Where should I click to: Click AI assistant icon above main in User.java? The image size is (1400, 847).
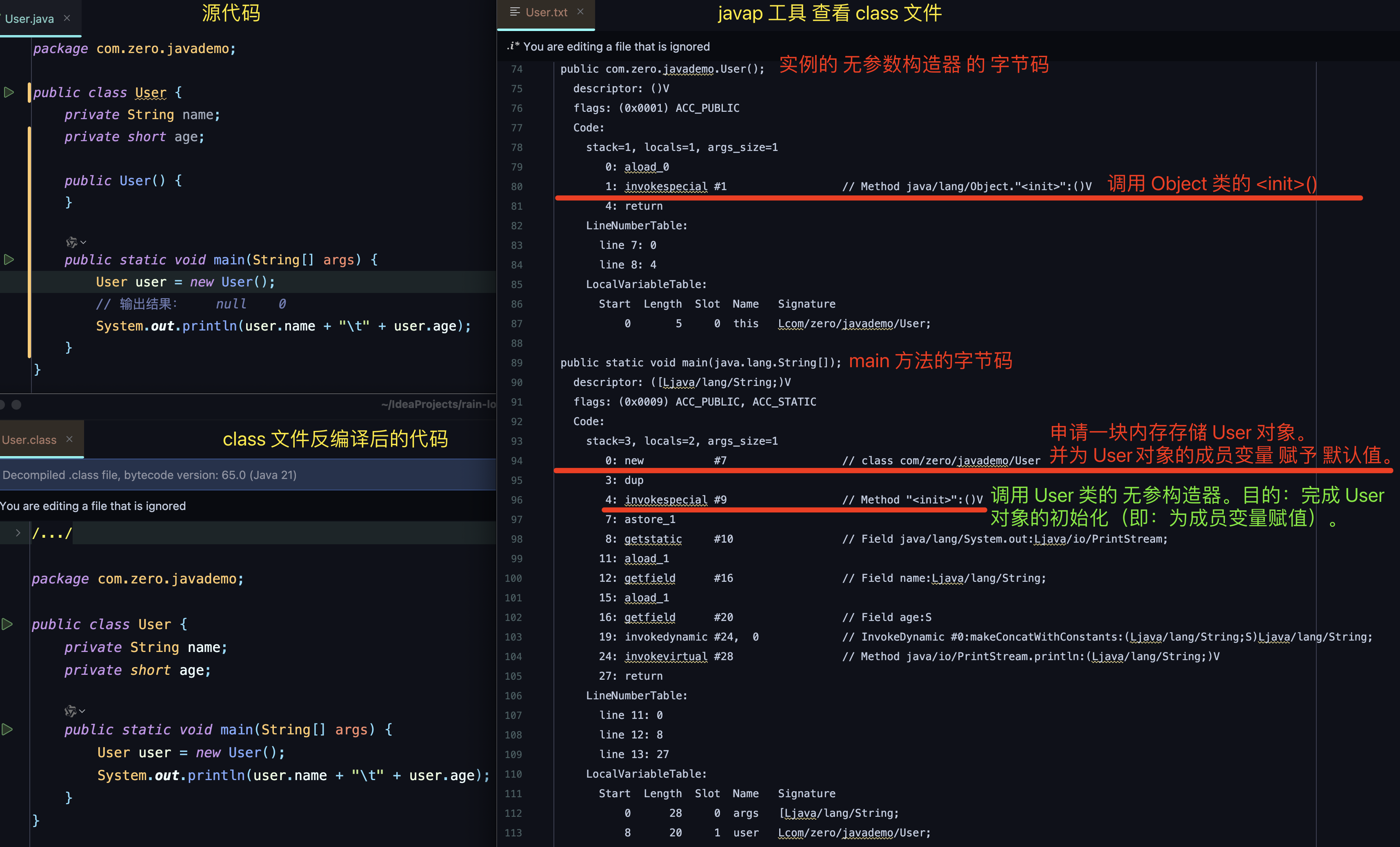[x=71, y=243]
